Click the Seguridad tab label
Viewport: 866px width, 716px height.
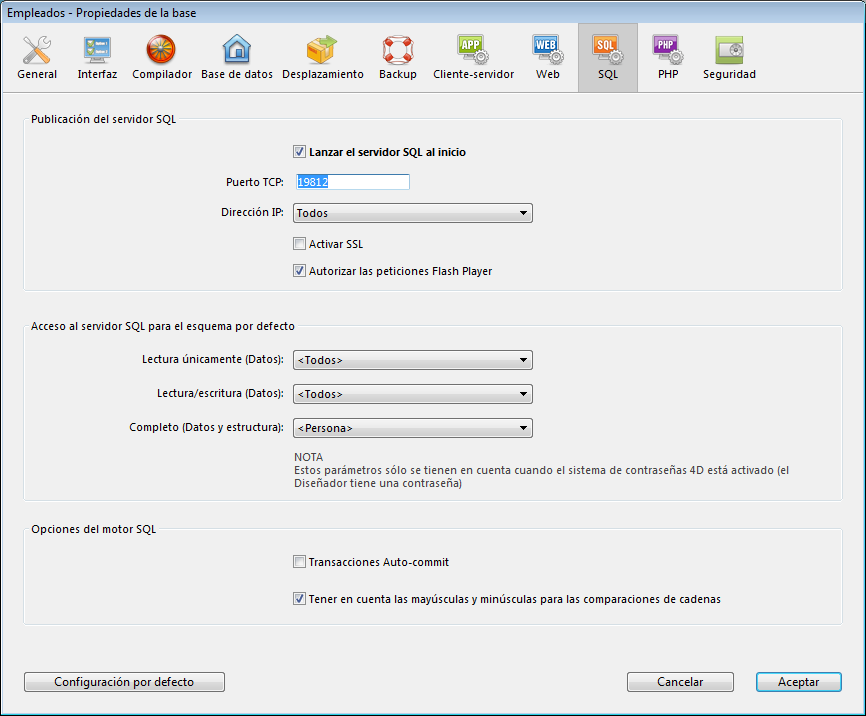[729, 74]
